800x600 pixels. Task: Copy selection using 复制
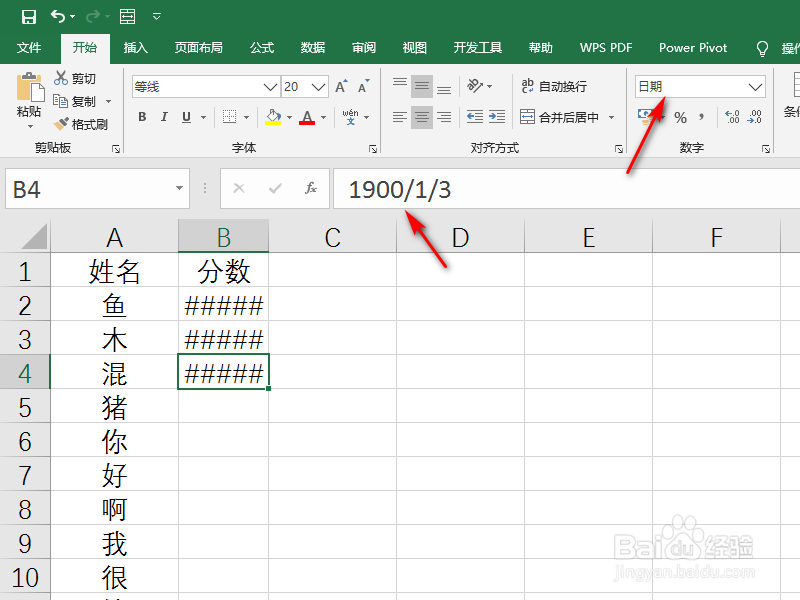click(75, 102)
